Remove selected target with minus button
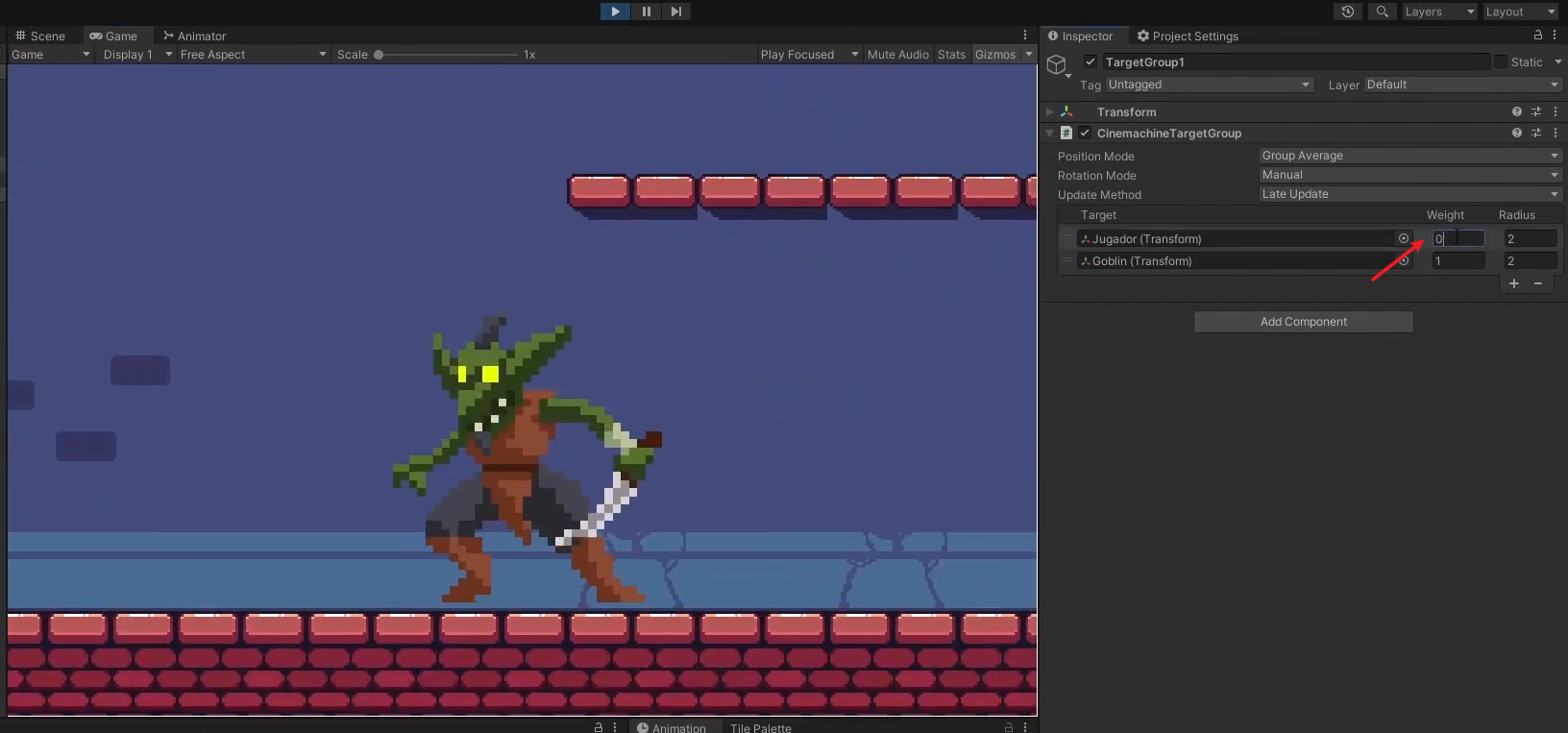This screenshot has height=733, width=1568. coord(1538,283)
